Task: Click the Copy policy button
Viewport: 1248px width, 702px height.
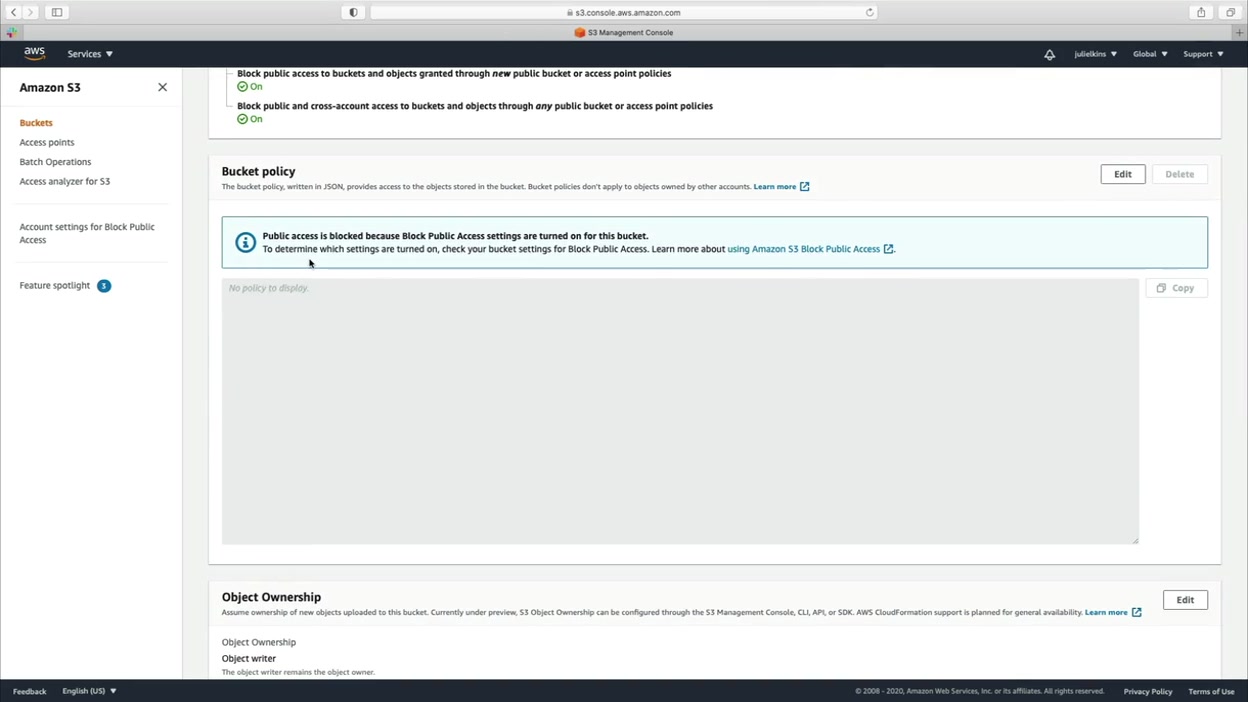Action: (x=1176, y=288)
